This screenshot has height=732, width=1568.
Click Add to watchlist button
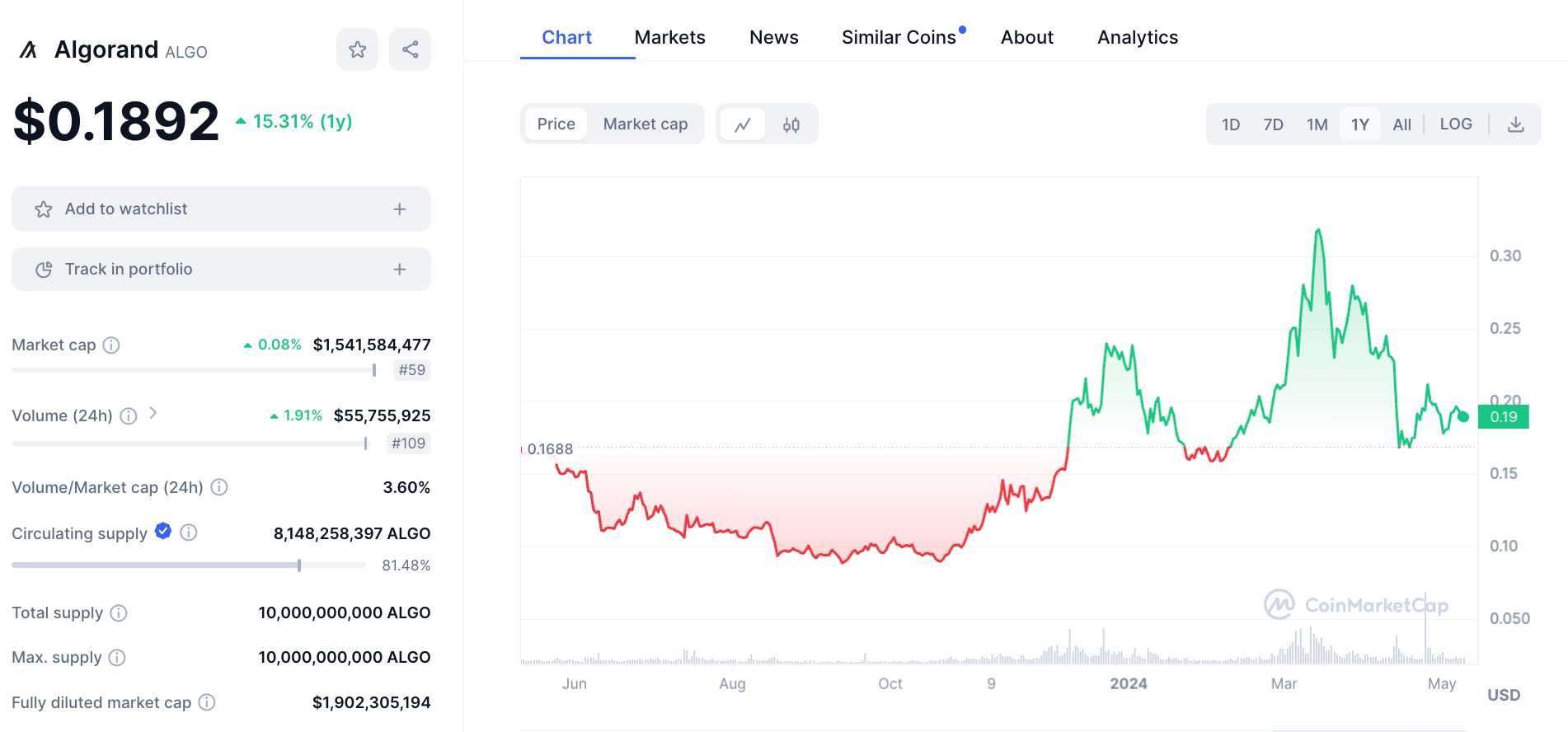pos(126,209)
